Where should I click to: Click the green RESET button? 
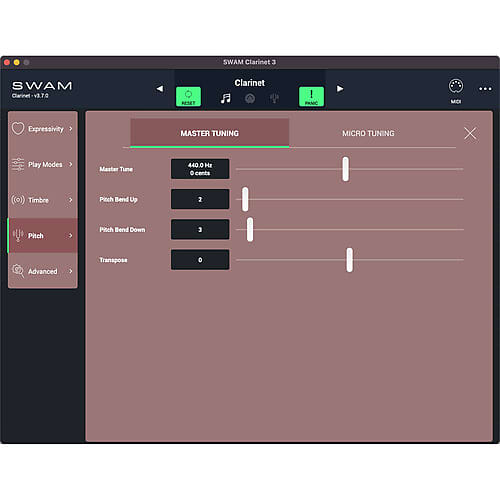click(x=188, y=97)
